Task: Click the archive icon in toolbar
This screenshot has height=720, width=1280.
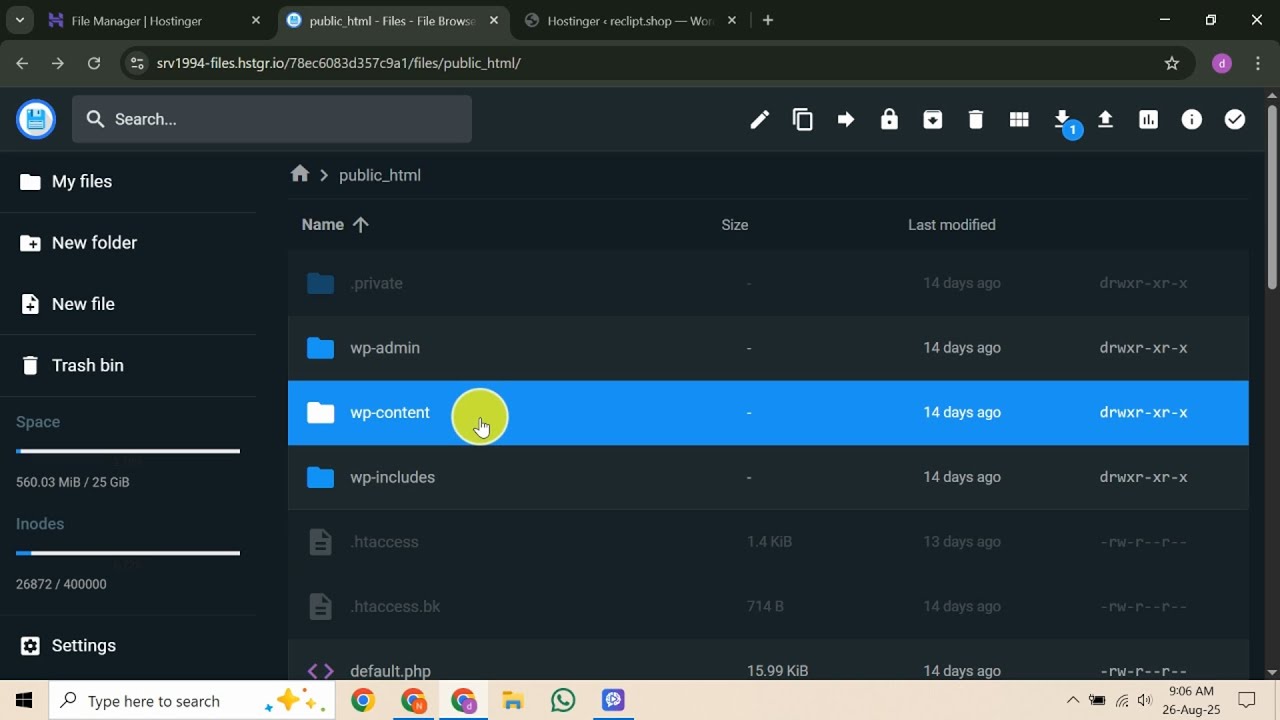Action: 933,120
